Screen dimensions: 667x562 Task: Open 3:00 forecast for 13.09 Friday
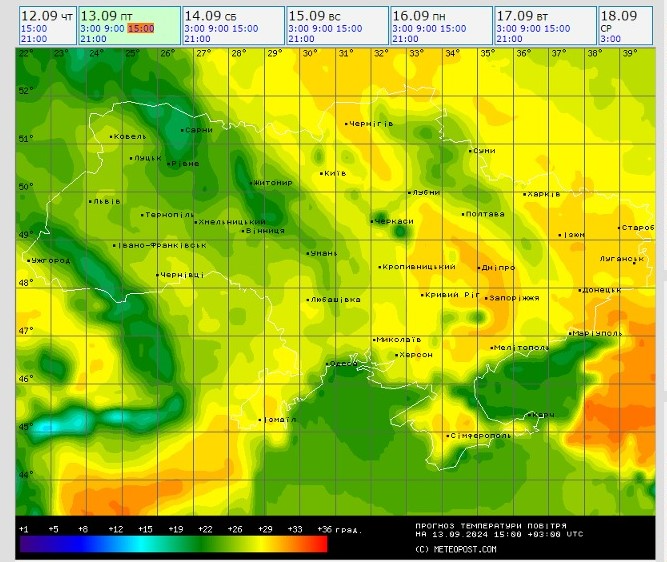pos(90,29)
